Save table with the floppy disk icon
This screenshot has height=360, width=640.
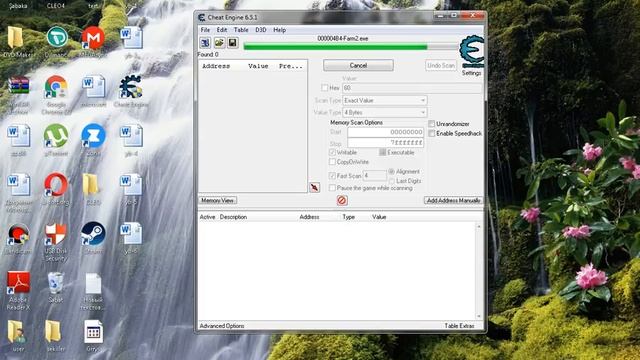pyautogui.click(x=233, y=42)
